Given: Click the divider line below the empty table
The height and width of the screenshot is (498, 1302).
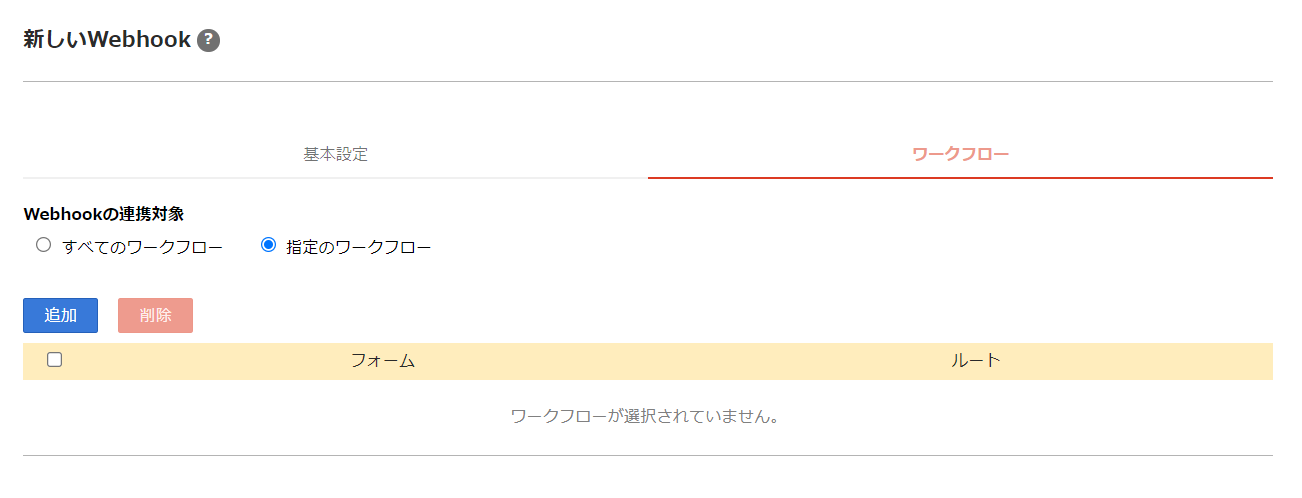Looking at the screenshot, I should 648,455.
